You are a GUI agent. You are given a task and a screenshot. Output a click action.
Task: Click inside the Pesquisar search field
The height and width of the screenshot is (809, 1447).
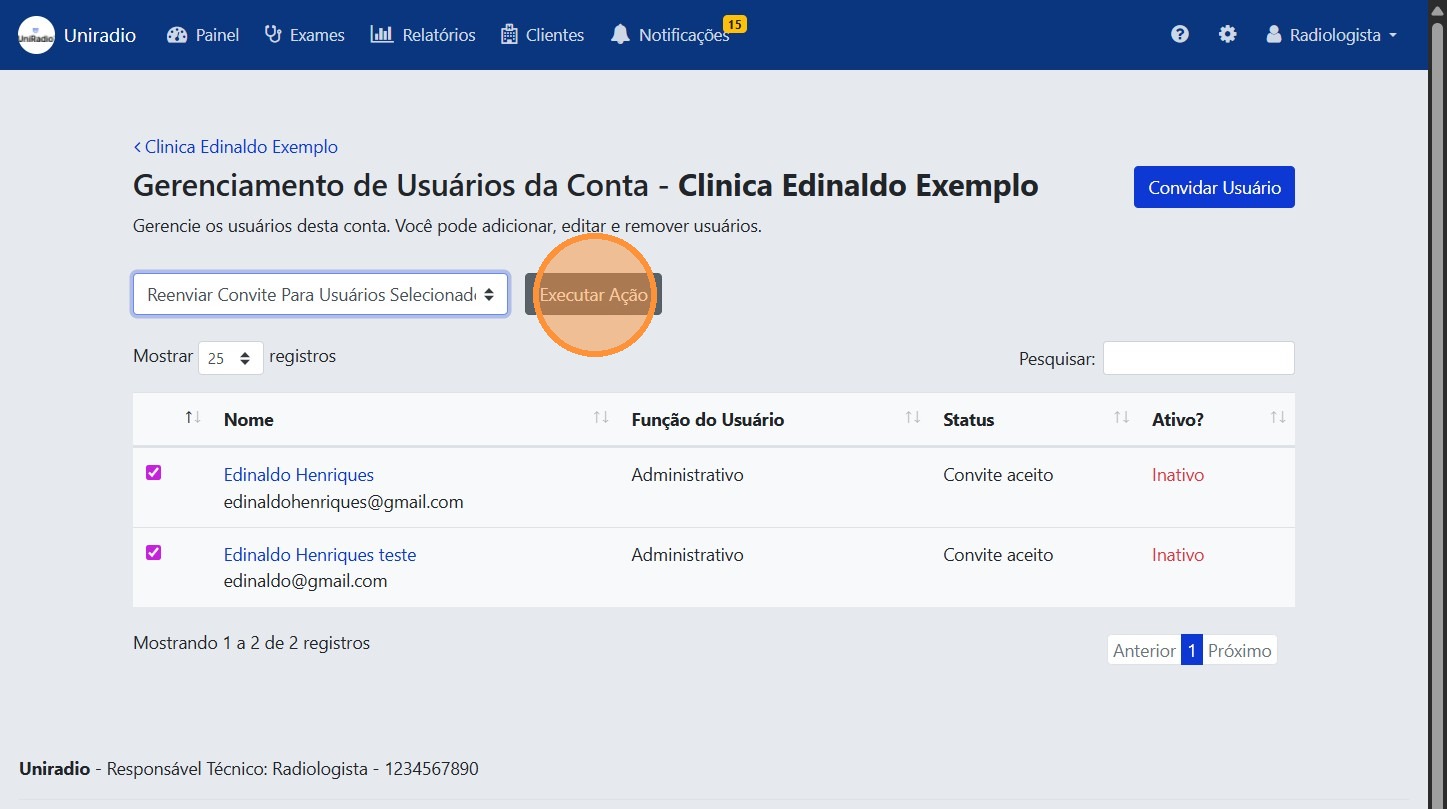(1198, 357)
